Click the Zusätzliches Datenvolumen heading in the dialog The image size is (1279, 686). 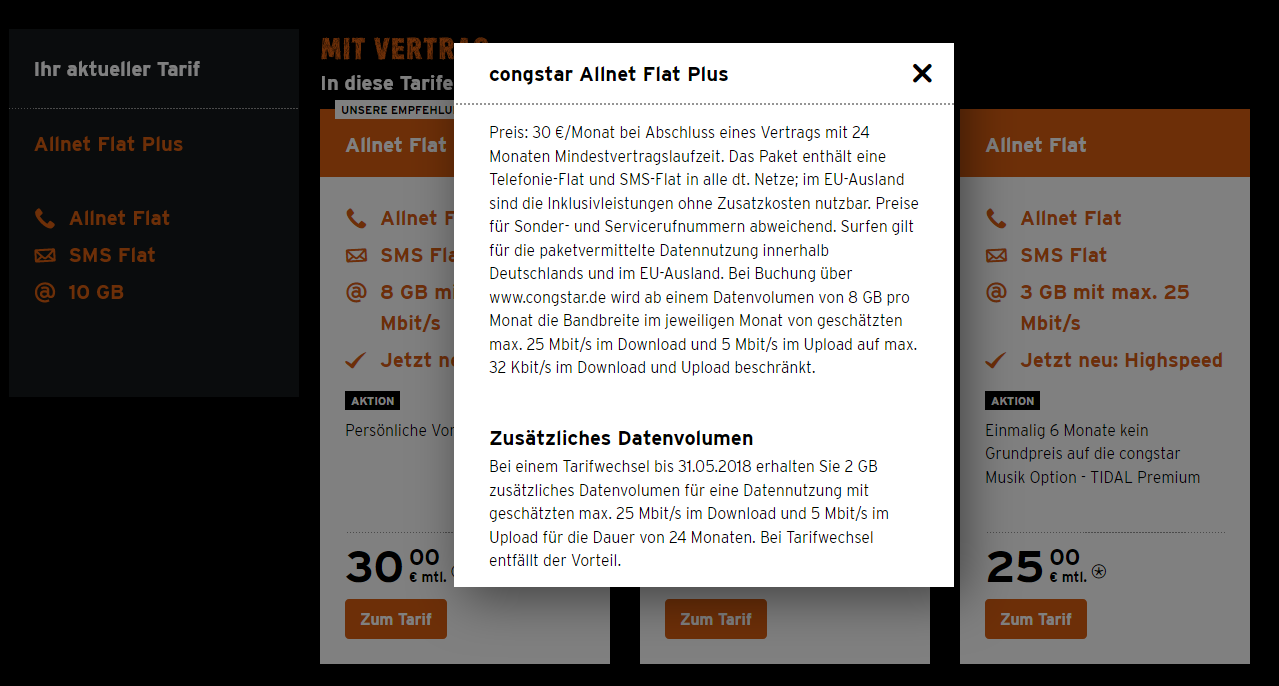pyautogui.click(x=621, y=438)
